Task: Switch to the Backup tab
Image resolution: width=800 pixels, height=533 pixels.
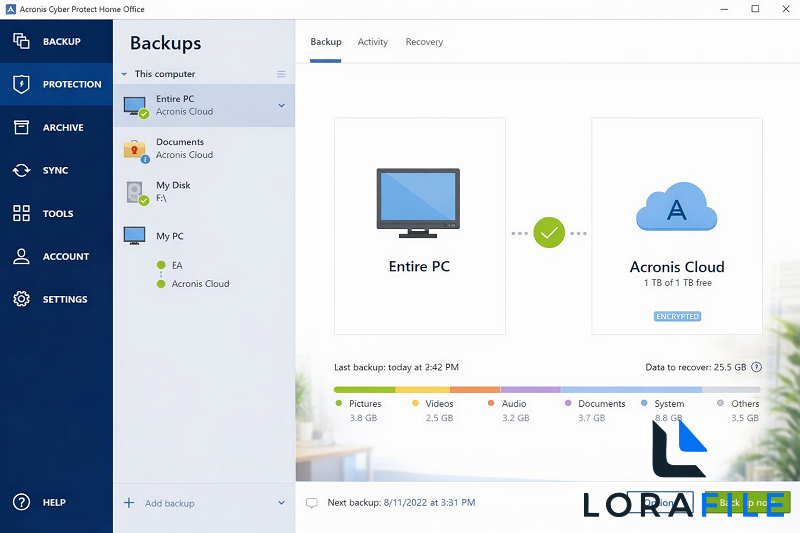Action: tap(326, 42)
